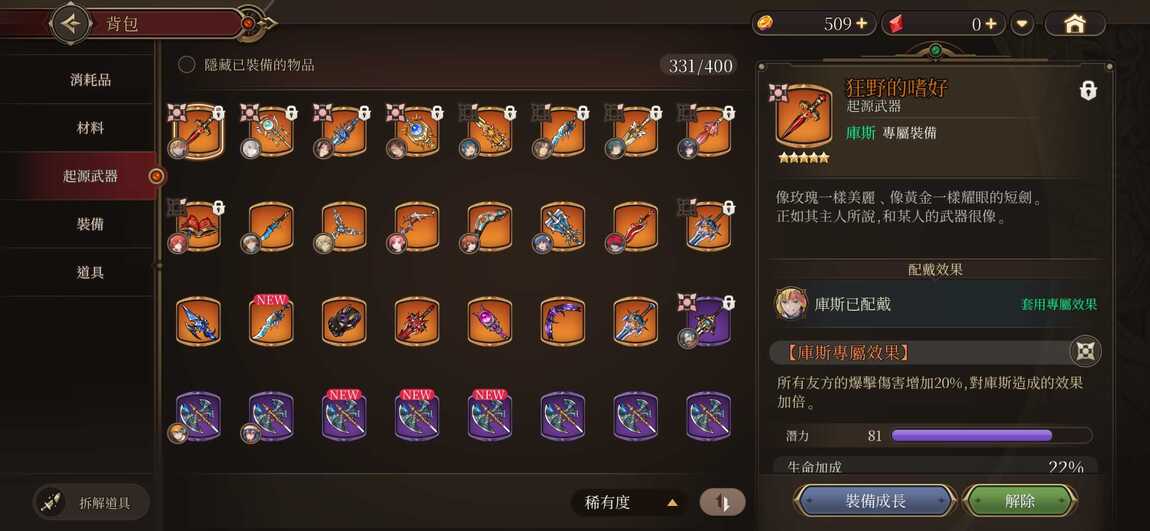Open the 材料 tab

point(90,128)
